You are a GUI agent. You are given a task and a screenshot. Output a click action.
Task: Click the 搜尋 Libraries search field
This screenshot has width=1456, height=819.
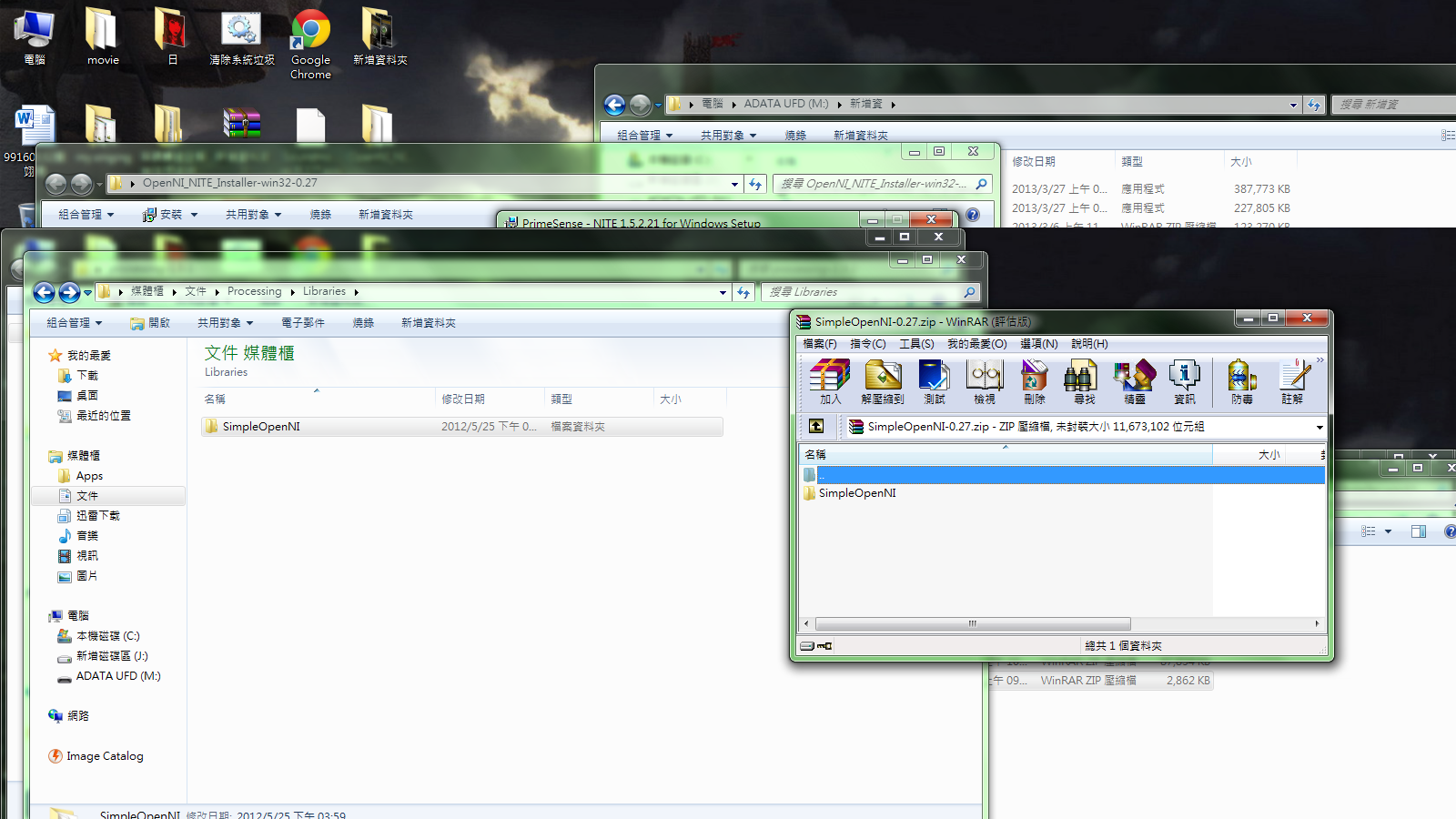click(x=872, y=292)
